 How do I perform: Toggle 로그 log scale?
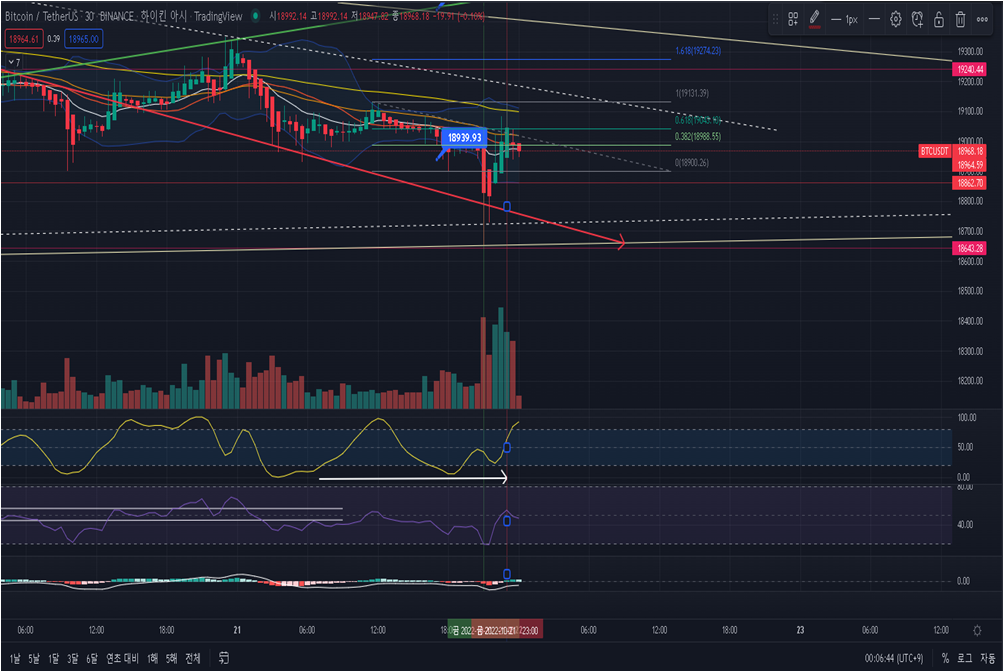coord(965,659)
